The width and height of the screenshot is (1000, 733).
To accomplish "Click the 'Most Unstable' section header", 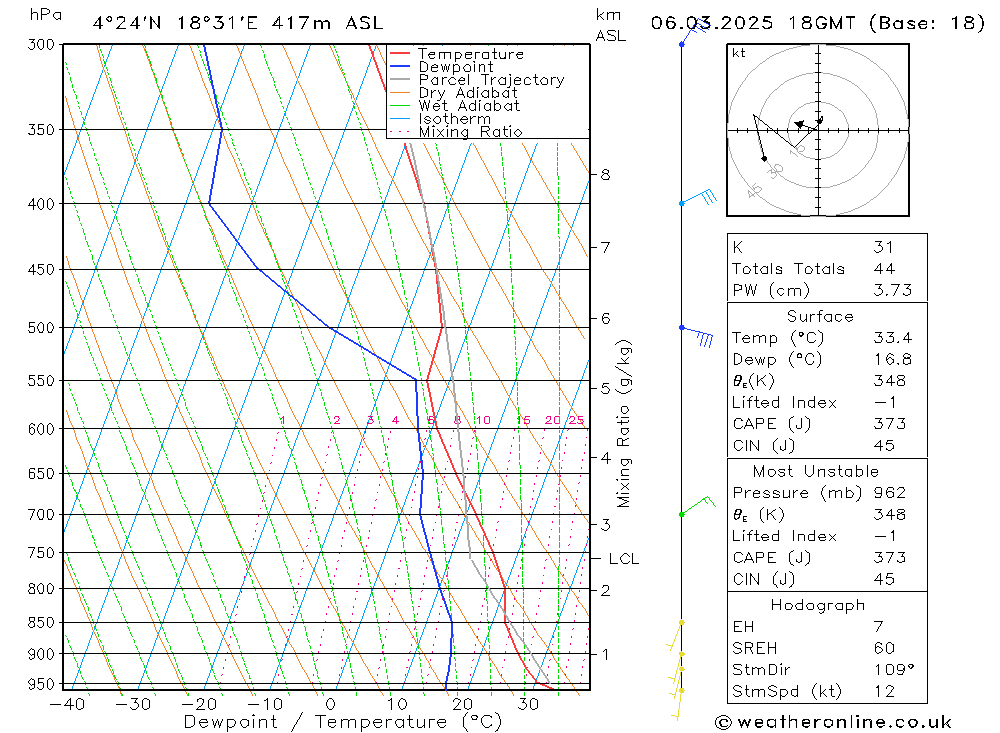I will pos(816,471).
